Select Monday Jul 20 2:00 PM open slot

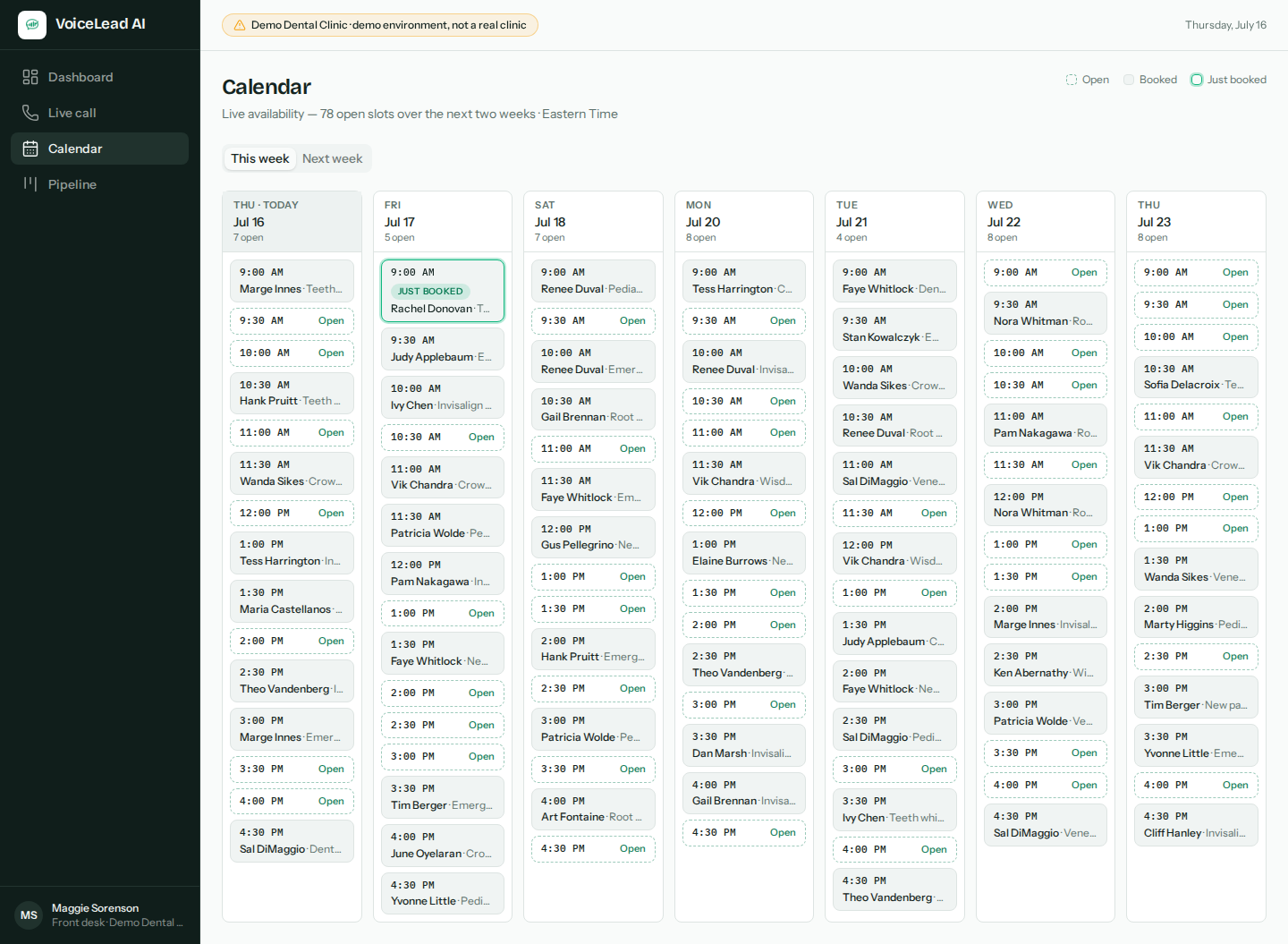[744, 625]
